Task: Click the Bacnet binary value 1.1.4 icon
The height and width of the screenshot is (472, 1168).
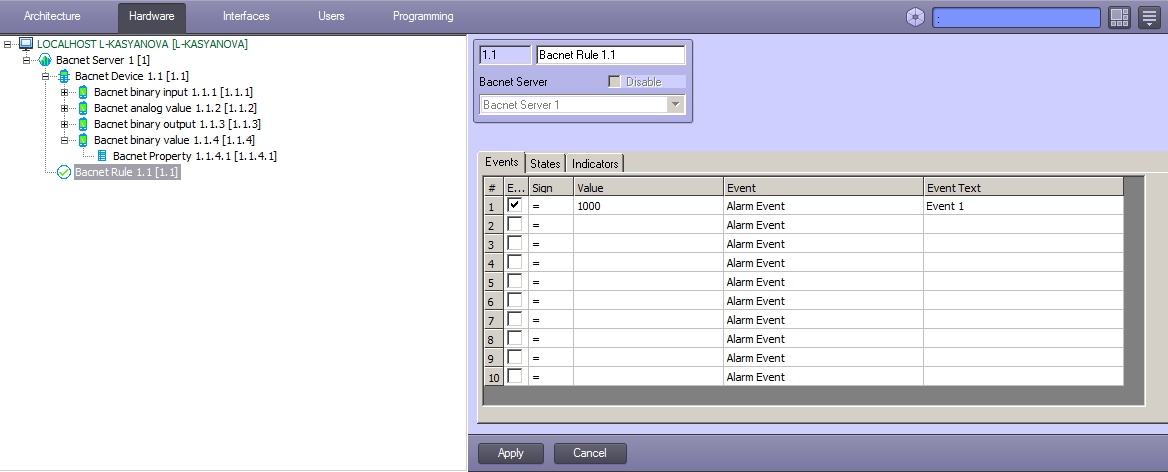Action: (83, 140)
